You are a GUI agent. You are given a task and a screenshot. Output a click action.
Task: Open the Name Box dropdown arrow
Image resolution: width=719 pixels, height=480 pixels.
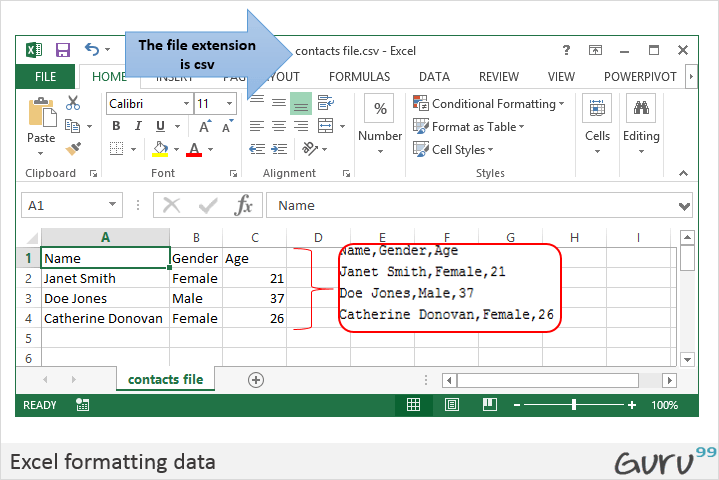click(x=113, y=205)
